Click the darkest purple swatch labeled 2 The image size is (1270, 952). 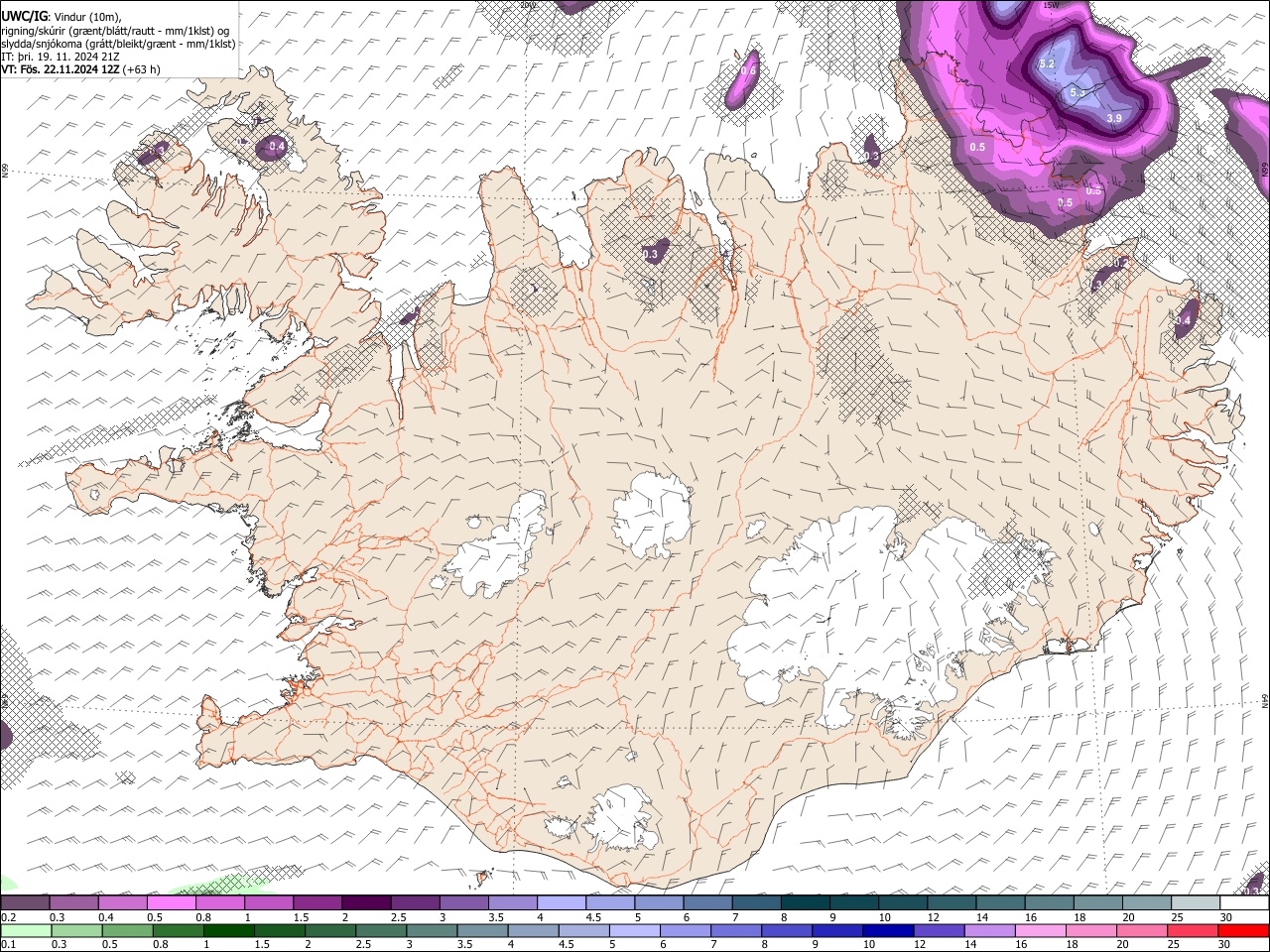coord(366,903)
